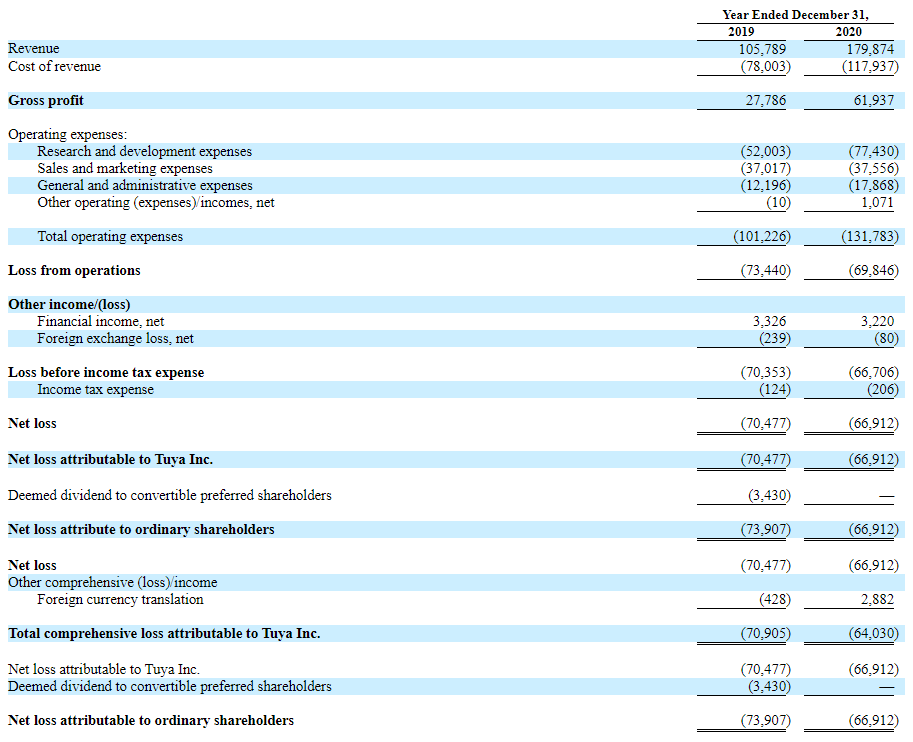The image size is (913, 742).
Task: Select the Financial income, net label
Action: pyautogui.click(x=101, y=321)
